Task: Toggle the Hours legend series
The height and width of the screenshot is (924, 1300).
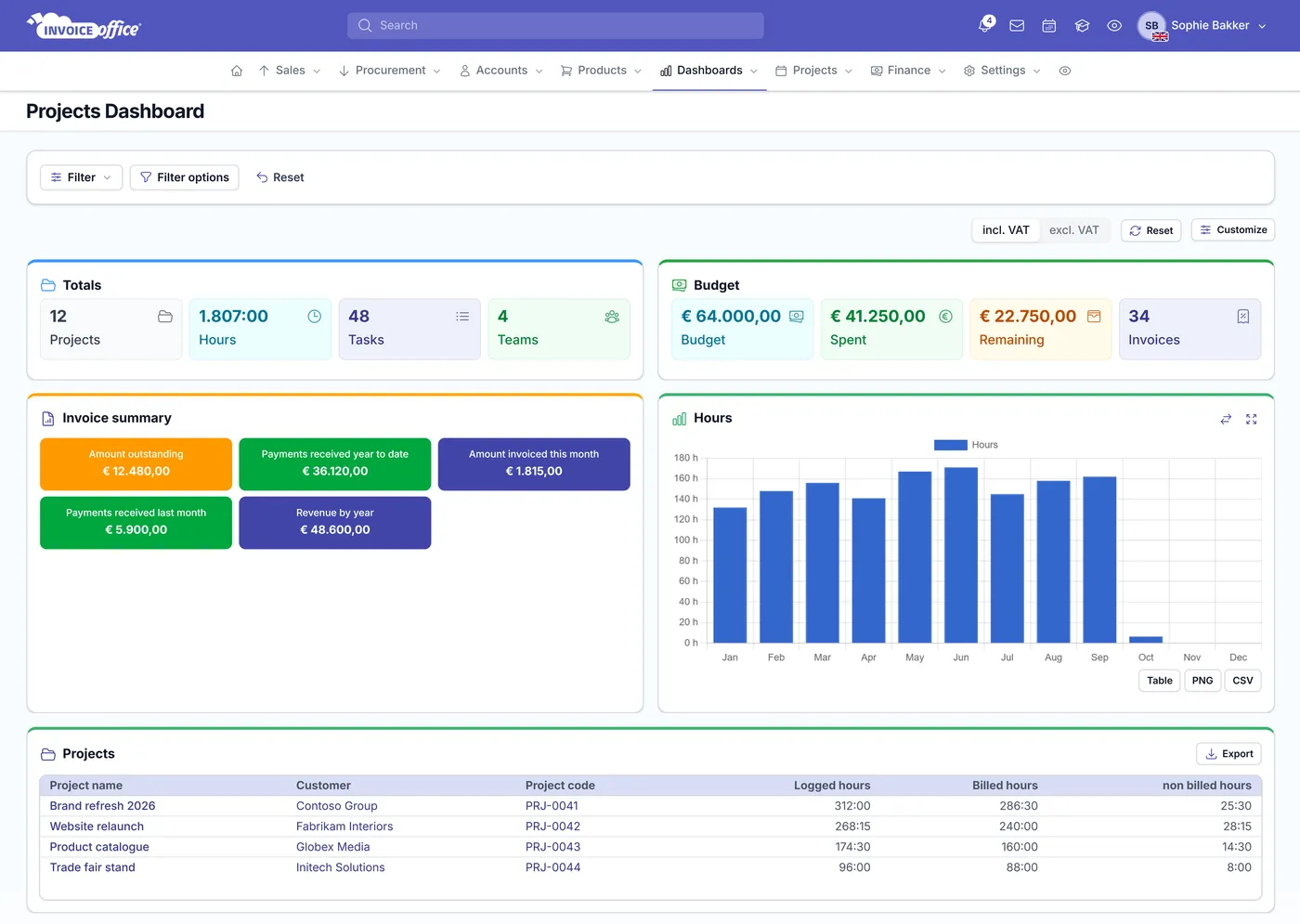Action: point(966,445)
